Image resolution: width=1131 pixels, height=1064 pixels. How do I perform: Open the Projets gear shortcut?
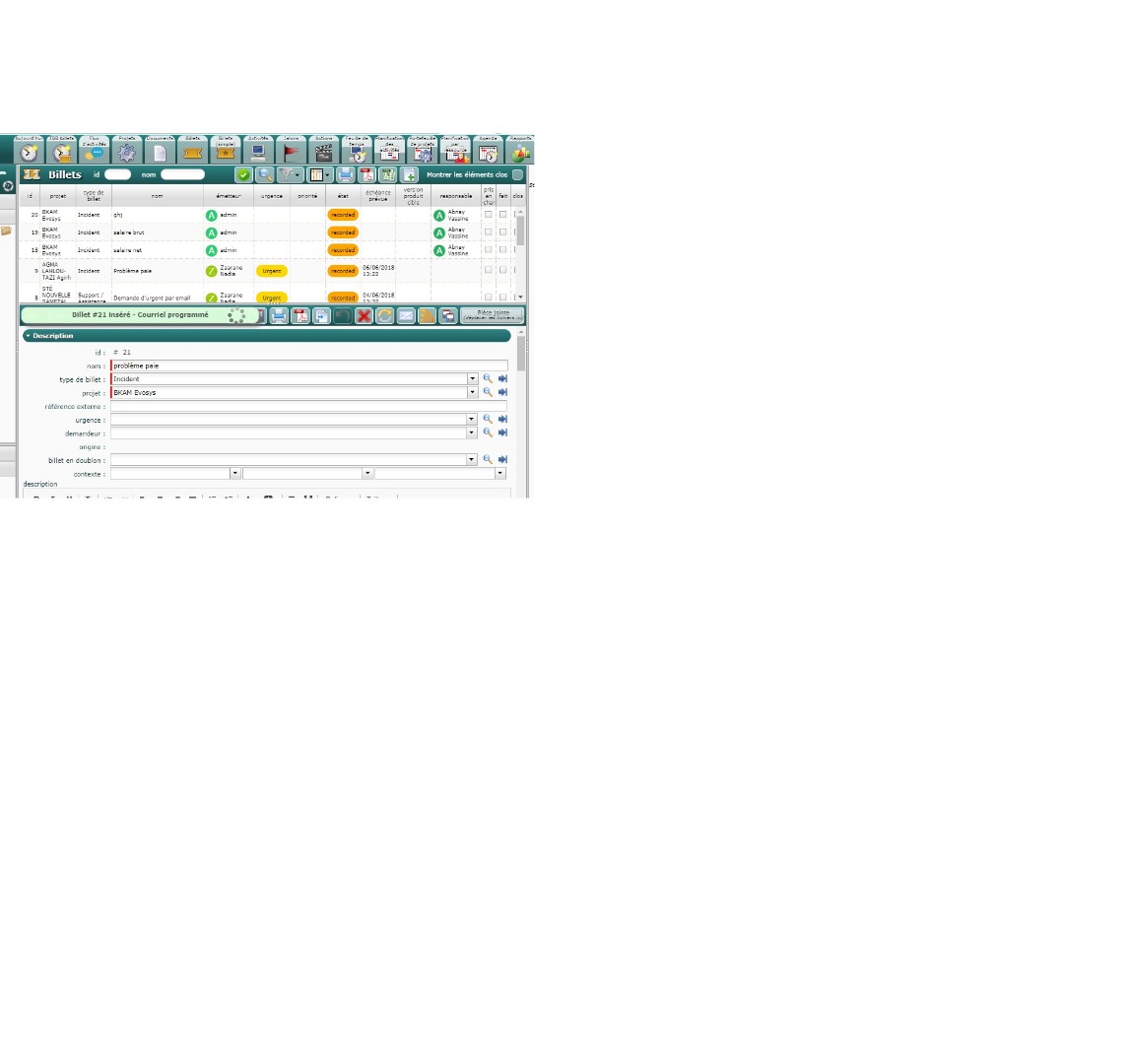(x=127, y=150)
